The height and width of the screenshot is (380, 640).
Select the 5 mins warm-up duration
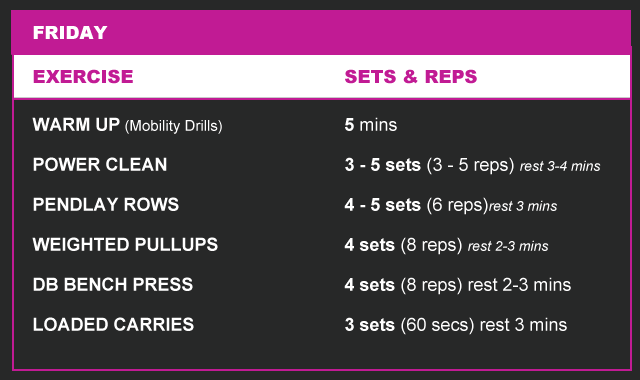(371, 125)
